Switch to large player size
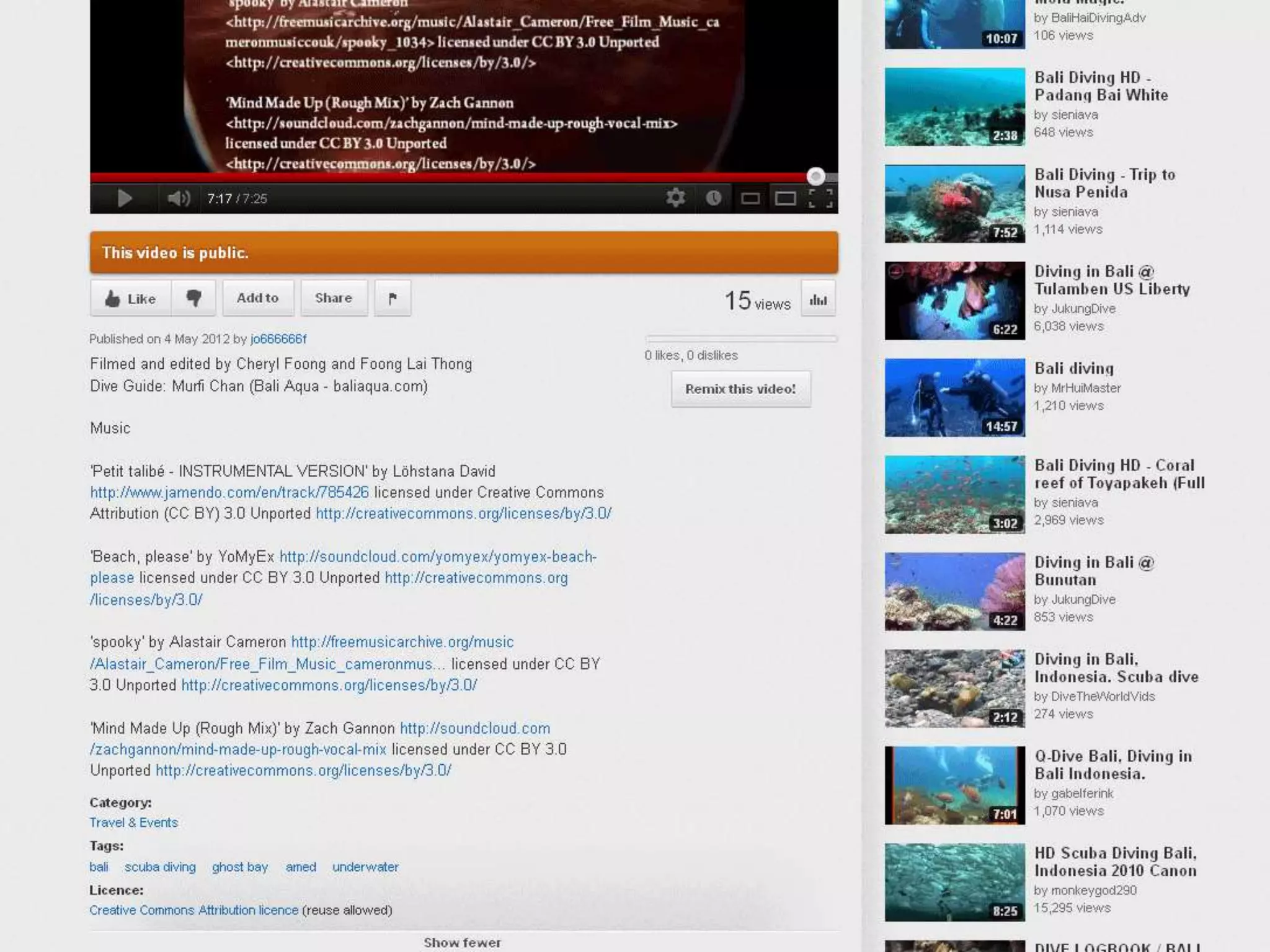Image resolution: width=1270 pixels, height=952 pixels. (785, 198)
